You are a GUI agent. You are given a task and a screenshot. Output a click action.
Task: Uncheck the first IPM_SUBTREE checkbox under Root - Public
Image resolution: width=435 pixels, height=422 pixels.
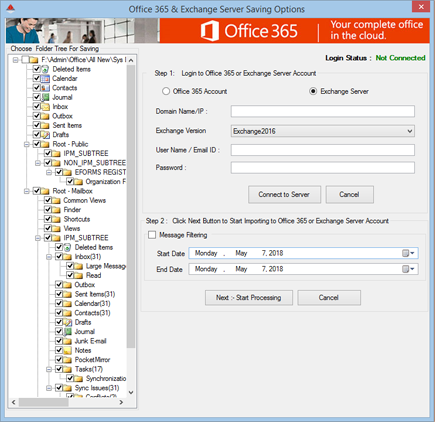pyautogui.click(x=48, y=153)
